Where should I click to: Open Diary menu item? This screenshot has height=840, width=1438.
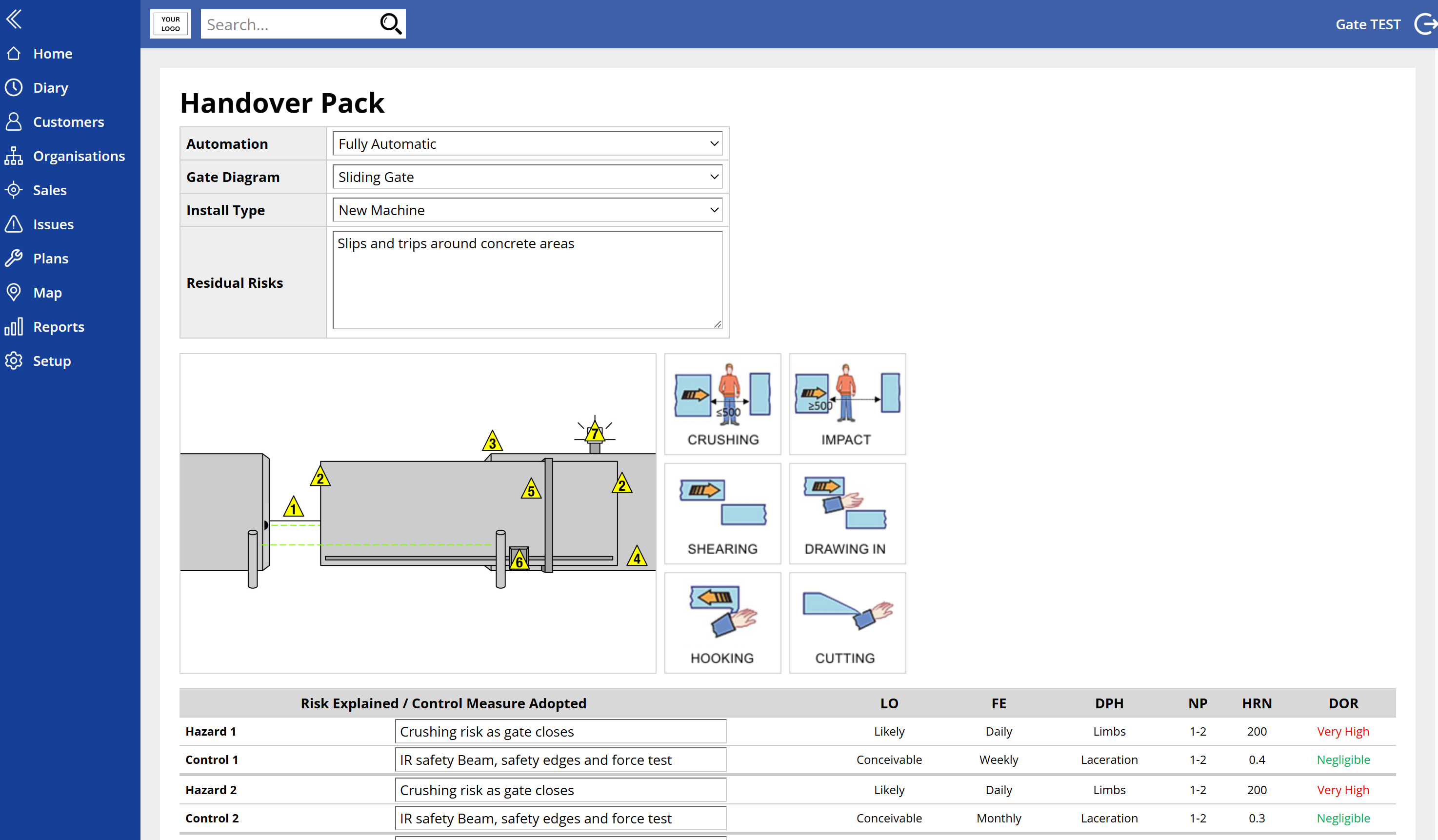click(51, 88)
